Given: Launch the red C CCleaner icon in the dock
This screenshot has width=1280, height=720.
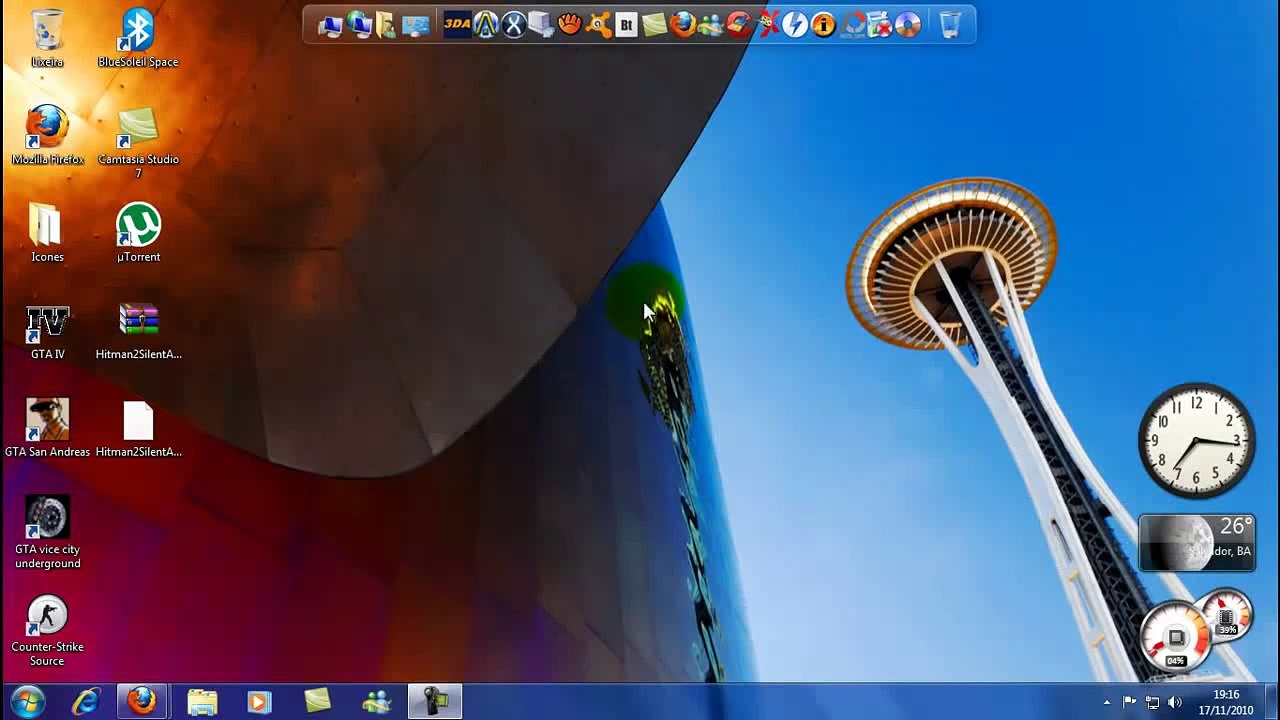Looking at the screenshot, I should [737, 25].
